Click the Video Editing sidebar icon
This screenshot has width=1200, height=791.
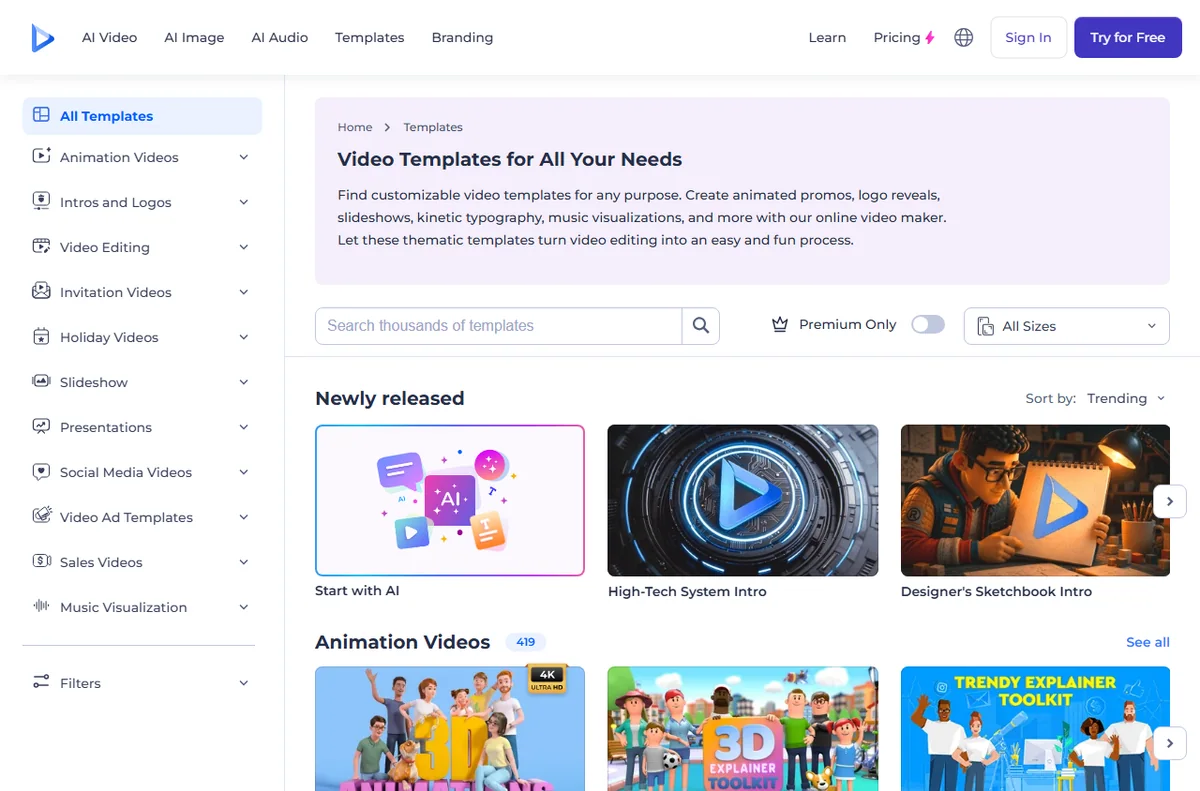(41, 246)
